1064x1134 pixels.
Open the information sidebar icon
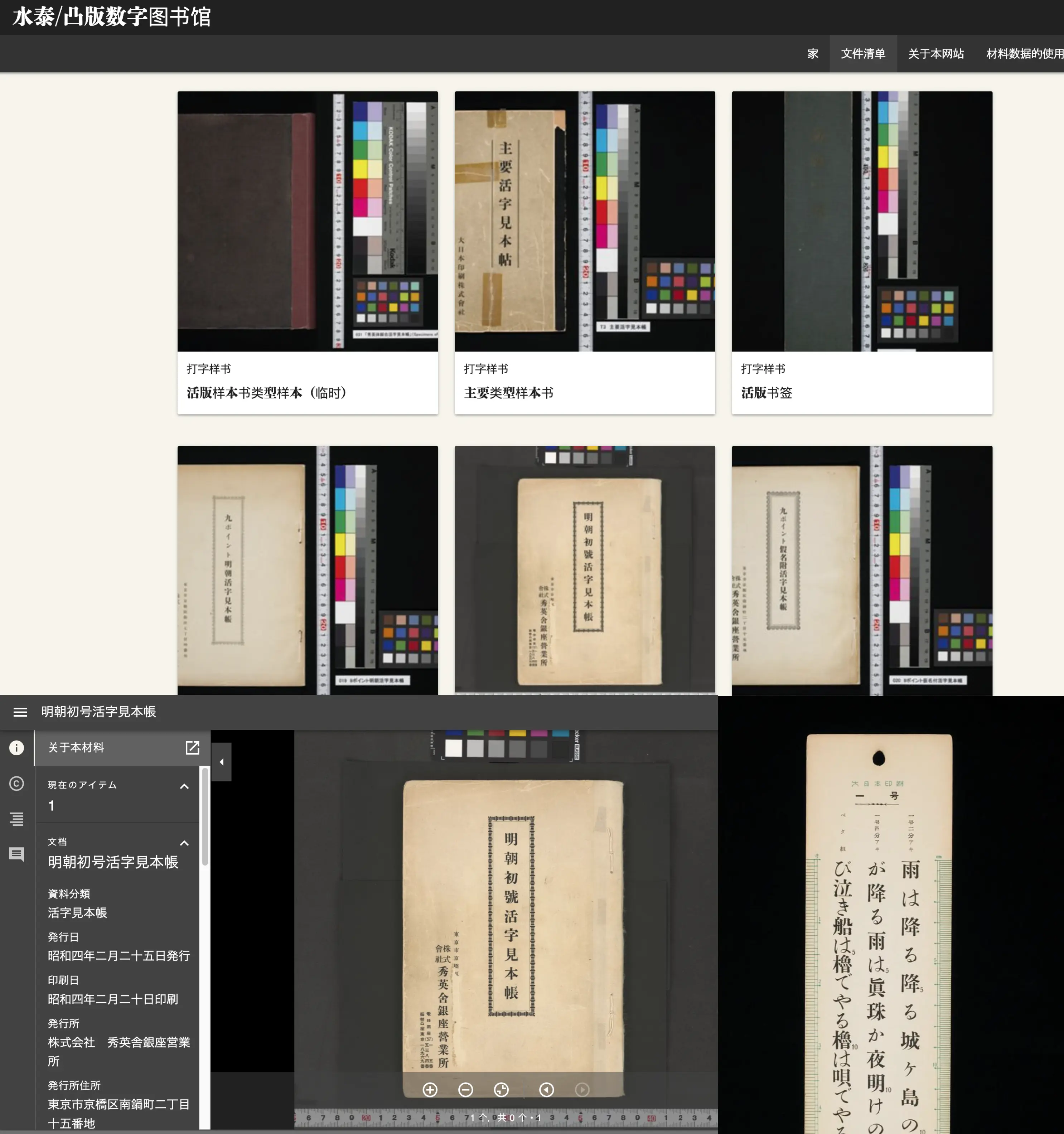[16, 748]
